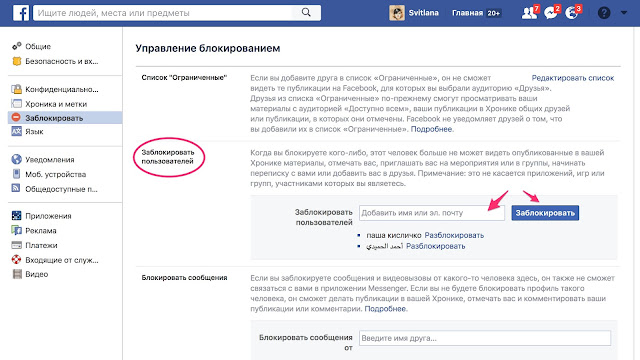Focus the Добавить имя или эл. почту field
This screenshot has width=640, height=360.
(x=431, y=213)
